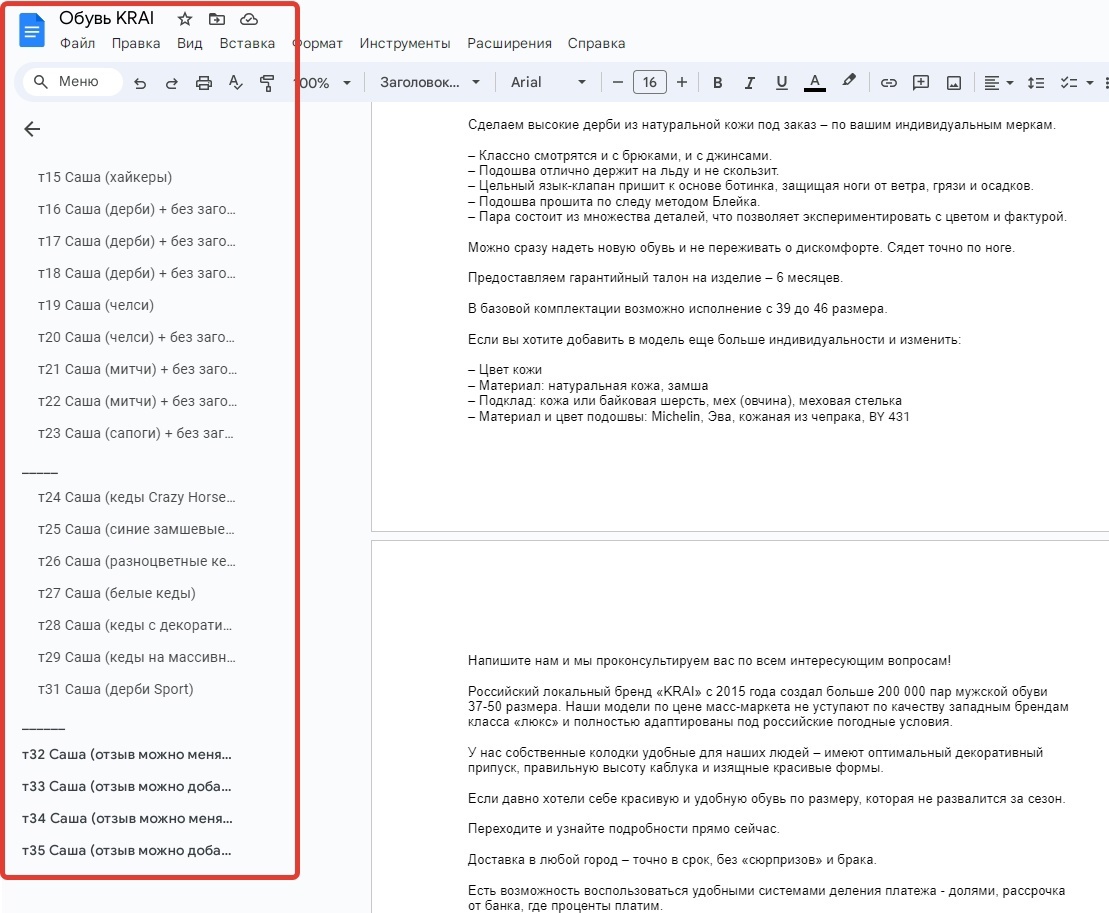Check cloud save status icon
1109x913 pixels.
click(x=249, y=19)
